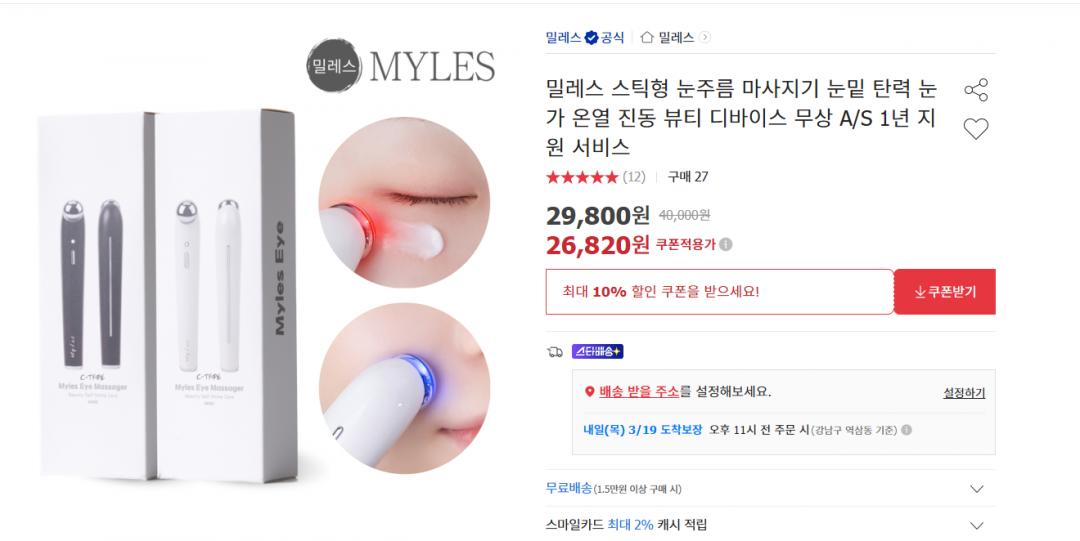Open the 밀레스 공식 brand link
The height and width of the screenshot is (541, 1080).
pos(585,38)
